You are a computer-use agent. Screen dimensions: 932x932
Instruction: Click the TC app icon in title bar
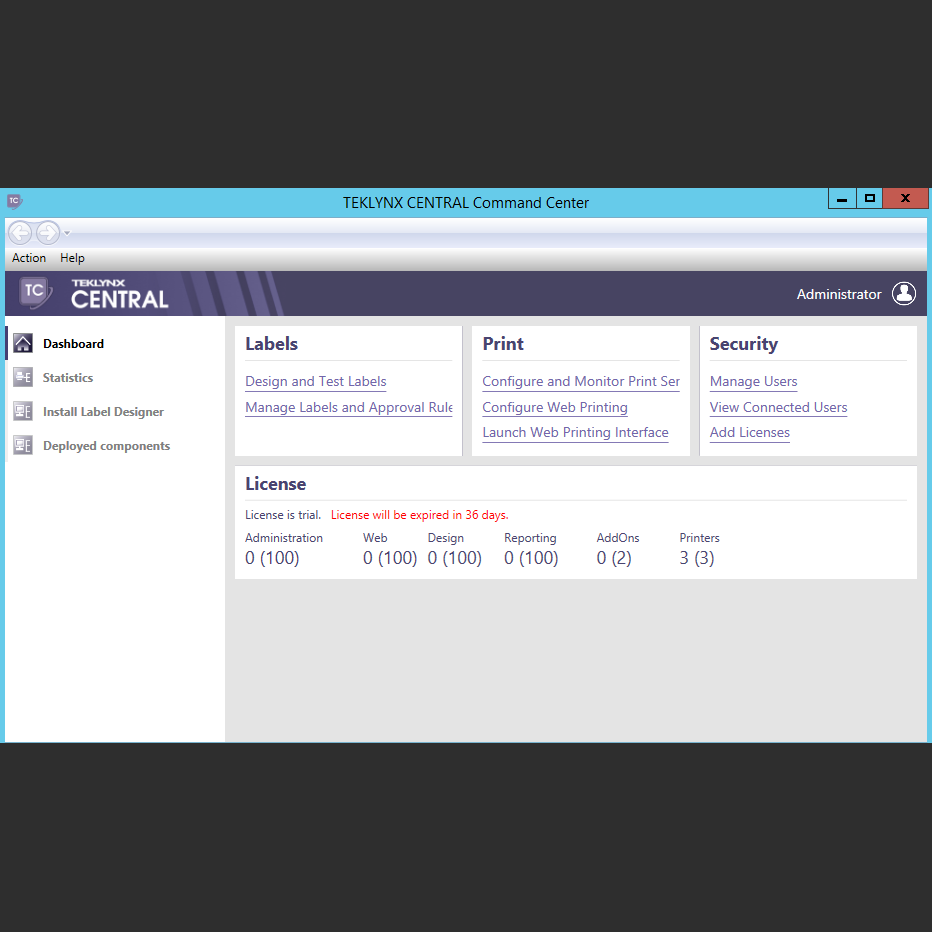(14, 201)
